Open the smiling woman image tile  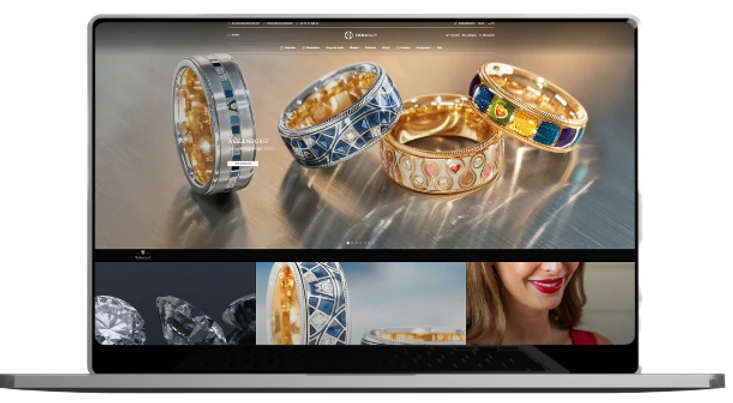551,303
